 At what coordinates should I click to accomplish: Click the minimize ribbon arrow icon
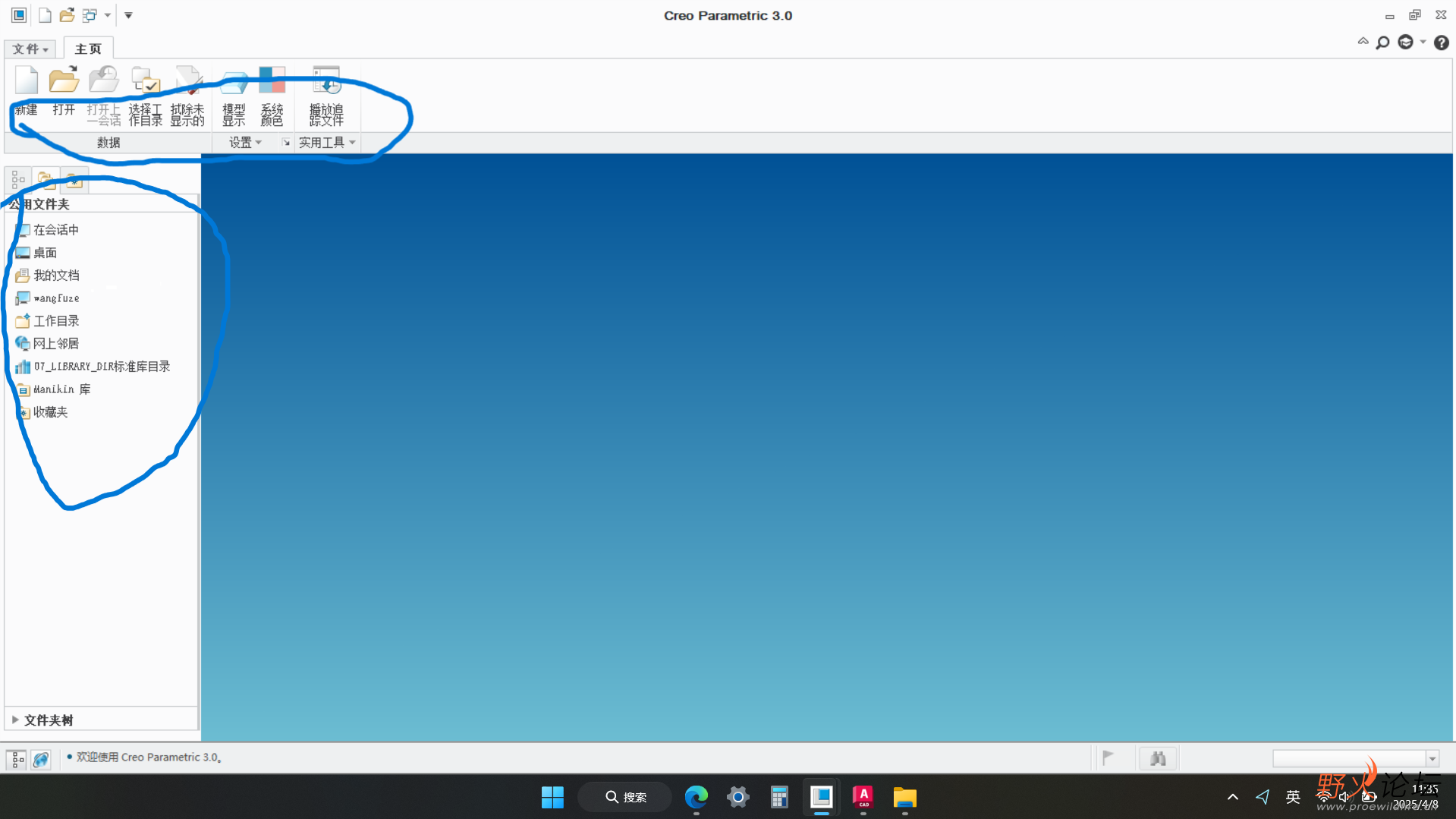pos(1363,42)
